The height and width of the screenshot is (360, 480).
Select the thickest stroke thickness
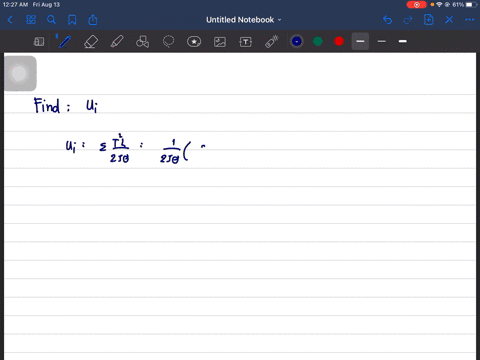tap(403, 41)
